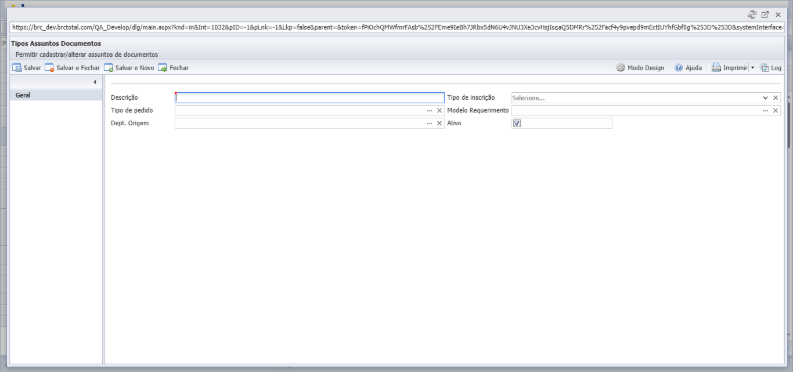Expand the Imprimir dropdown arrow

pyautogui.click(x=752, y=68)
